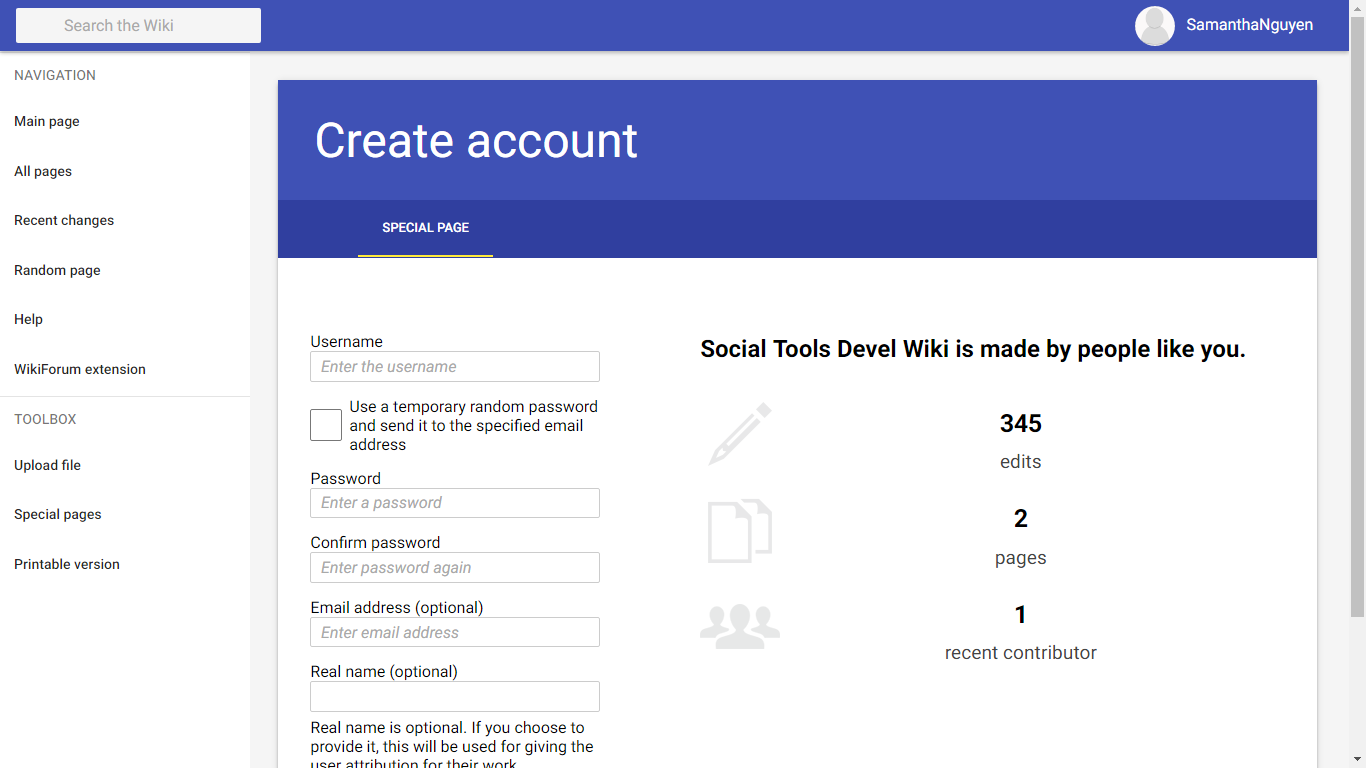
Task: Click the SamanthaNguyen username menu
Action: (1249, 25)
